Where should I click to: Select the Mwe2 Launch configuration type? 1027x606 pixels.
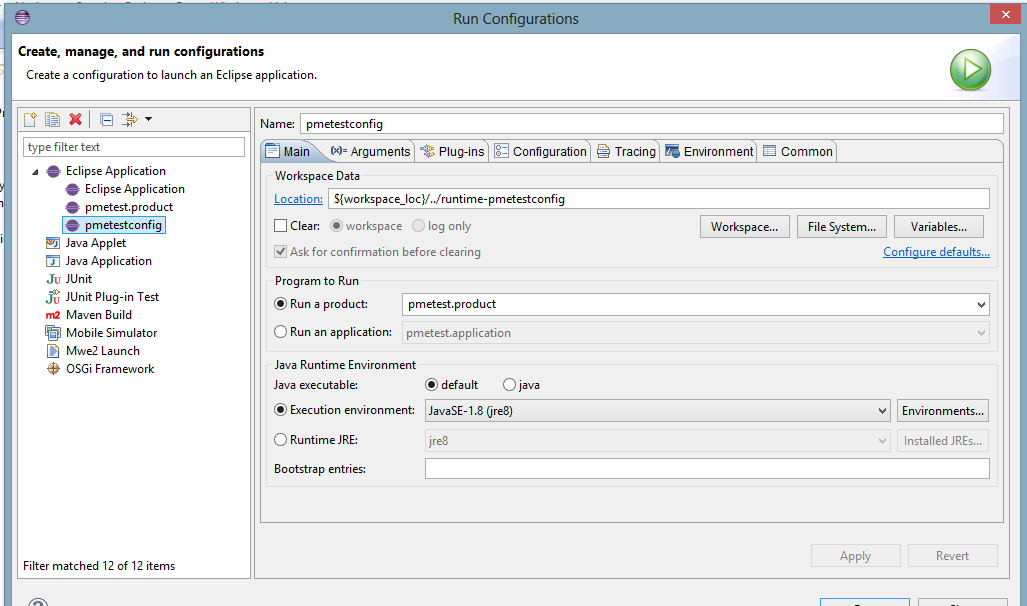[x=102, y=351]
